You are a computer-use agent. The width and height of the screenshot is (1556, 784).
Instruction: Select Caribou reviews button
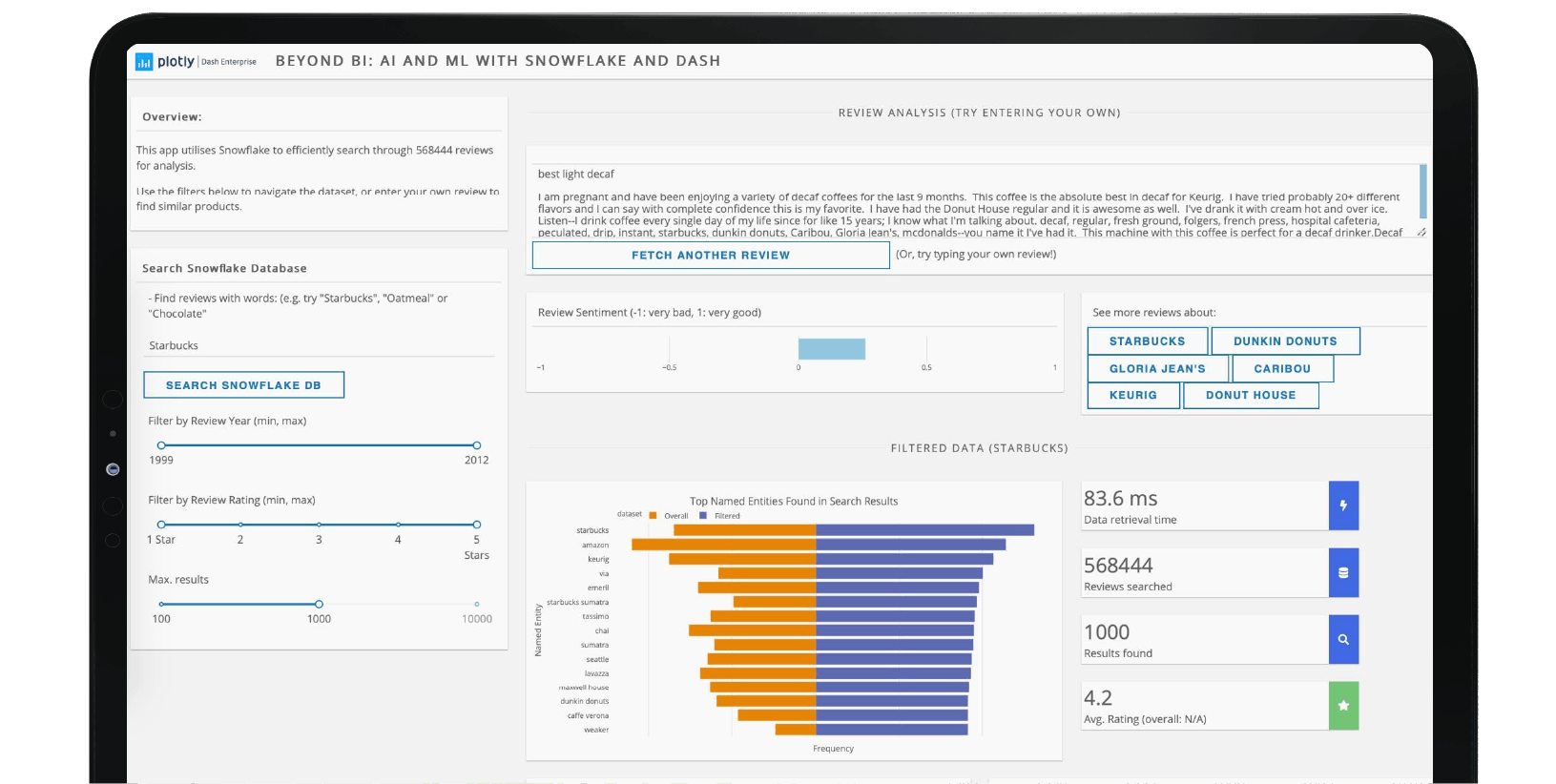click(x=1282, y=369)
